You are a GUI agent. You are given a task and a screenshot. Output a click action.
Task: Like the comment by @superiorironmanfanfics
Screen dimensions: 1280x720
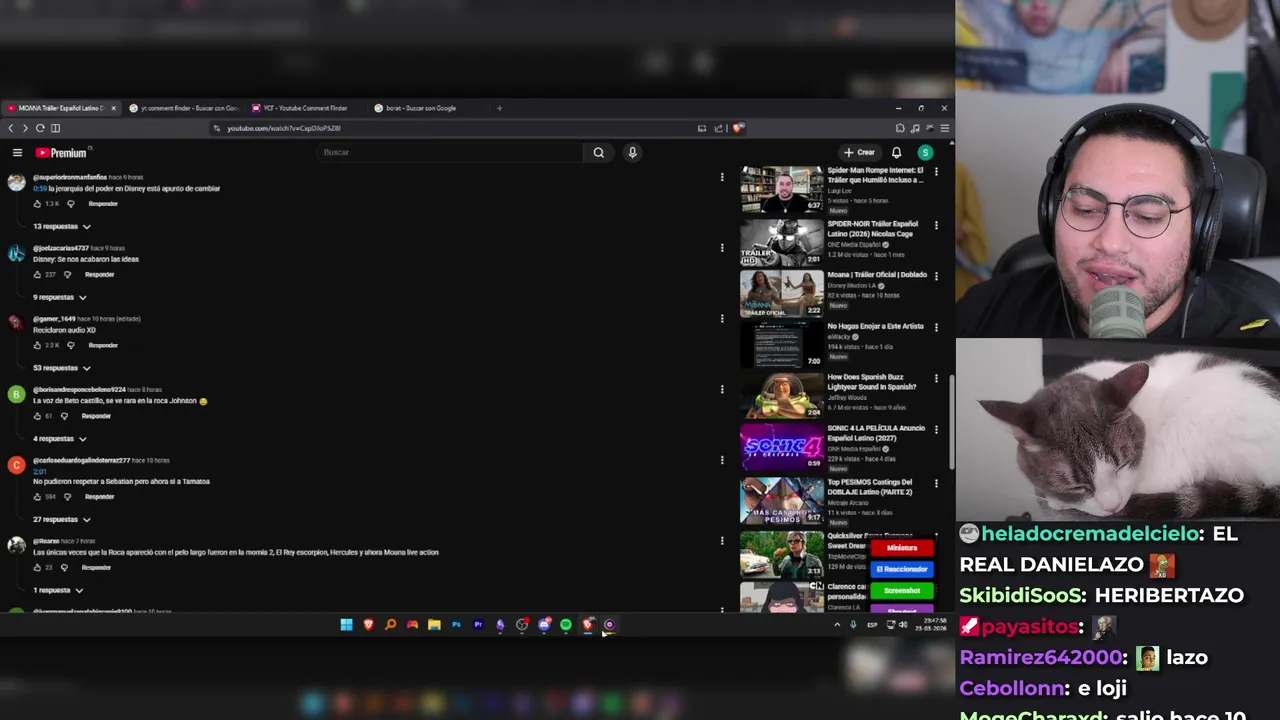point(37,204)
